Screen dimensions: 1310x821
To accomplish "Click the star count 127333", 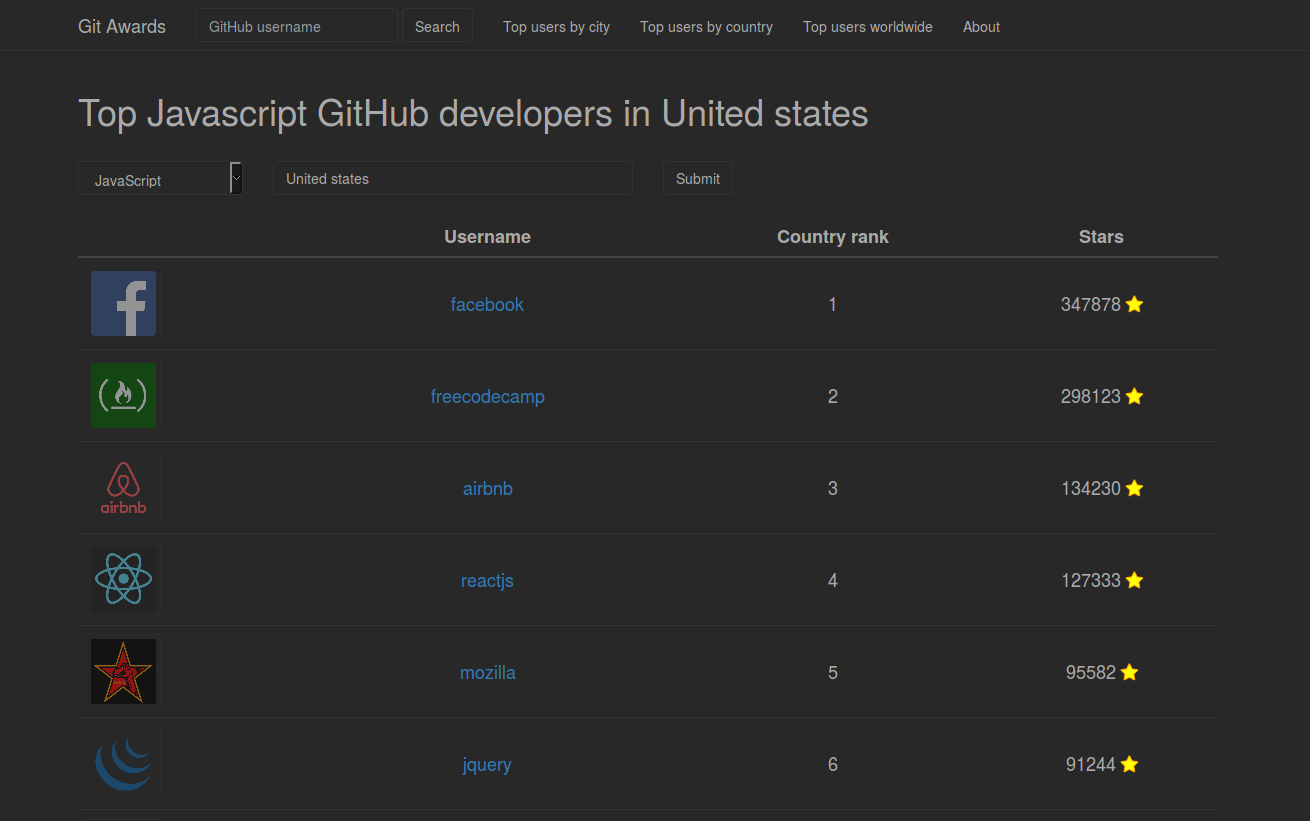I will [1091, 581].
